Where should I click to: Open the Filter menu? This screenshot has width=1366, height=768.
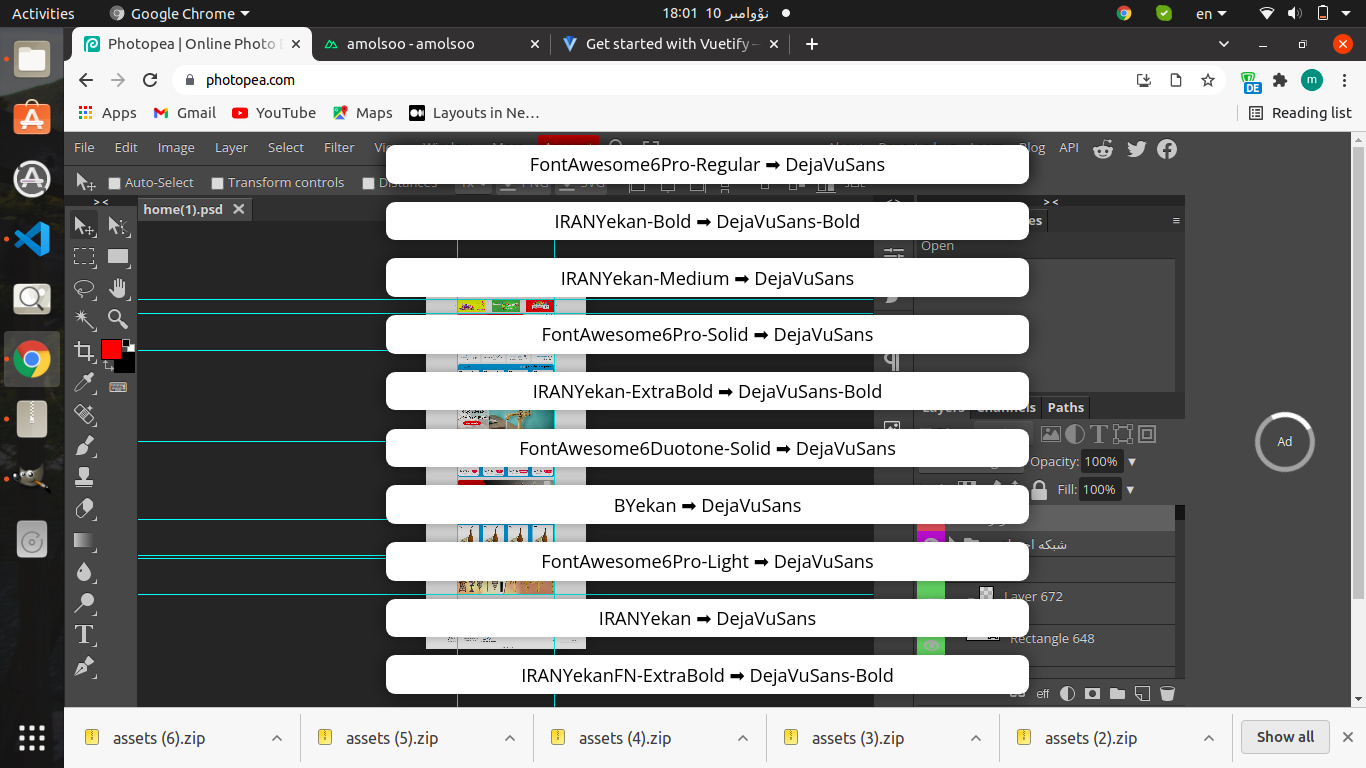[x=339, y=147]
